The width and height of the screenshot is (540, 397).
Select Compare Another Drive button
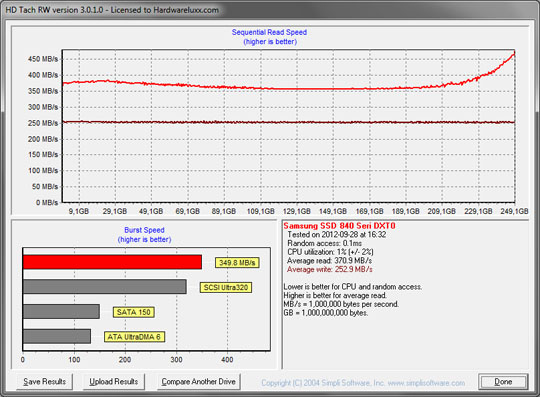coord(198,382)
